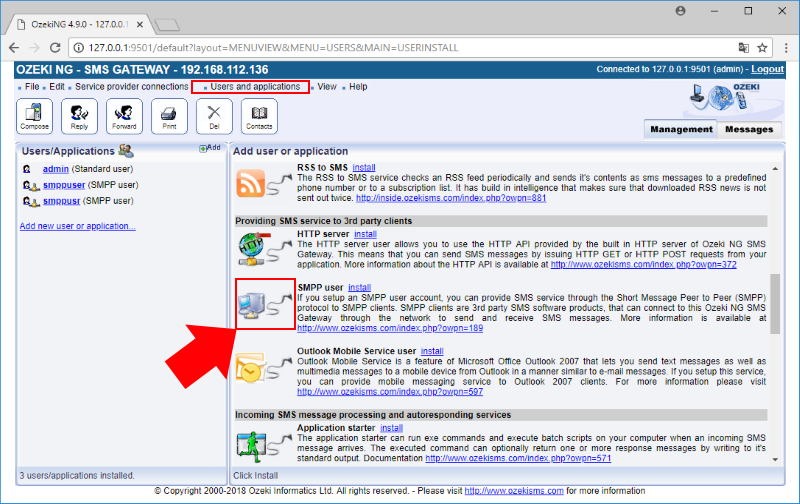
Task: Click the browser reload icon
Action: point(55,47)
